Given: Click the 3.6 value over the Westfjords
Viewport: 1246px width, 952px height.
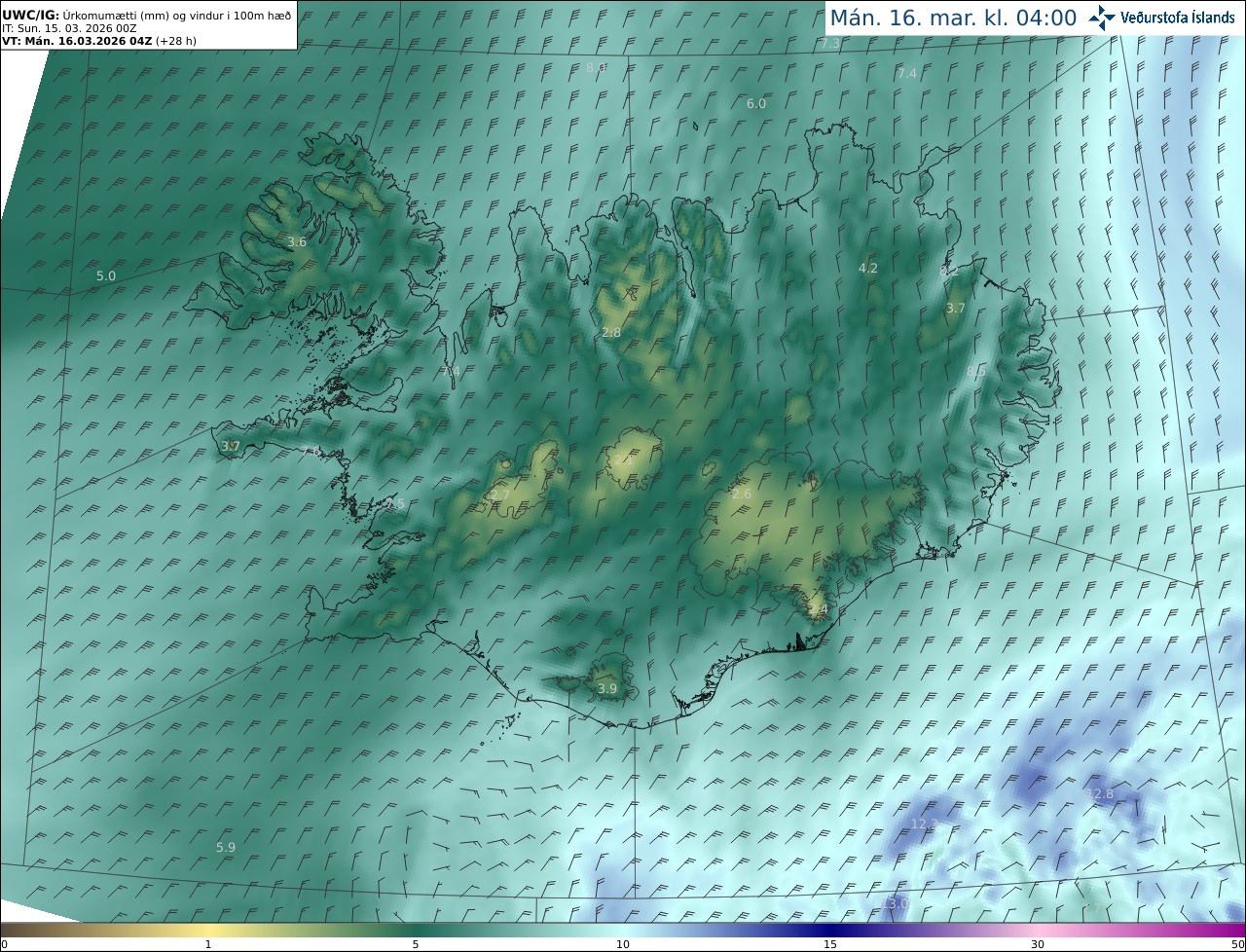Looking at the screenshot, I should pyautogui.click(x=297, y=242).
